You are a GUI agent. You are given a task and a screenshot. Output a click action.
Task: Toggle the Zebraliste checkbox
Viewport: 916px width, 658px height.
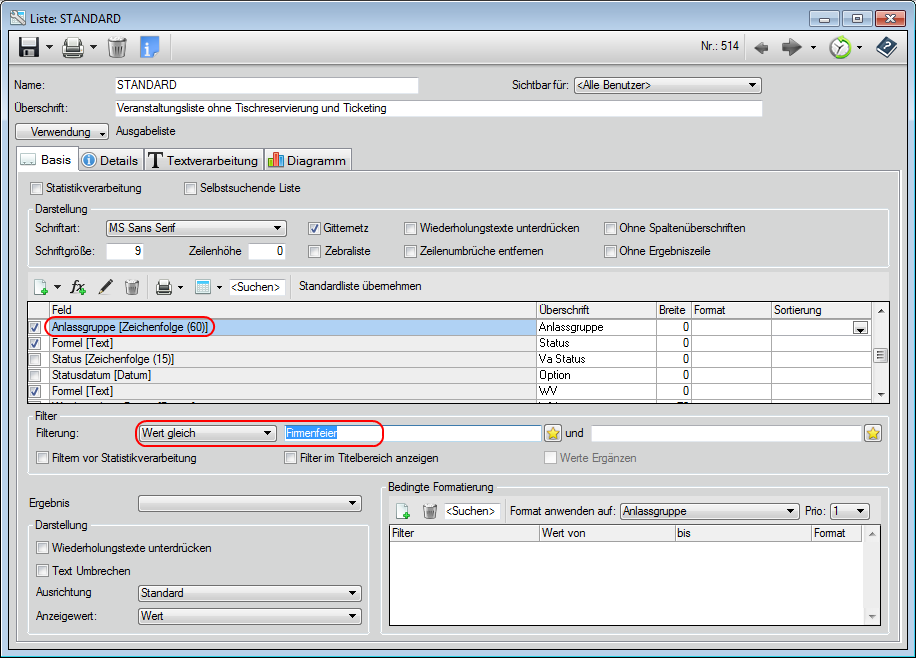[315, 251]
